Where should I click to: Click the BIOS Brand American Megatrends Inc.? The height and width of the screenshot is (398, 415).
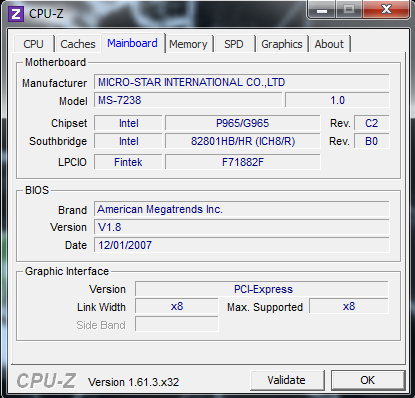pyautogui.click(x=242, y=209)
